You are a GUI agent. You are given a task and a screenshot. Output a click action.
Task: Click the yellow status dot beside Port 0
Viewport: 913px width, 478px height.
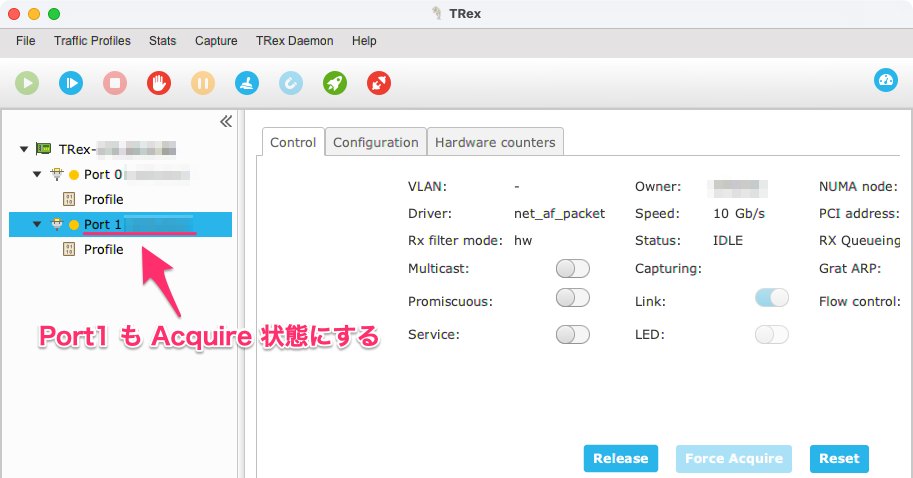[x=74, y=175]
